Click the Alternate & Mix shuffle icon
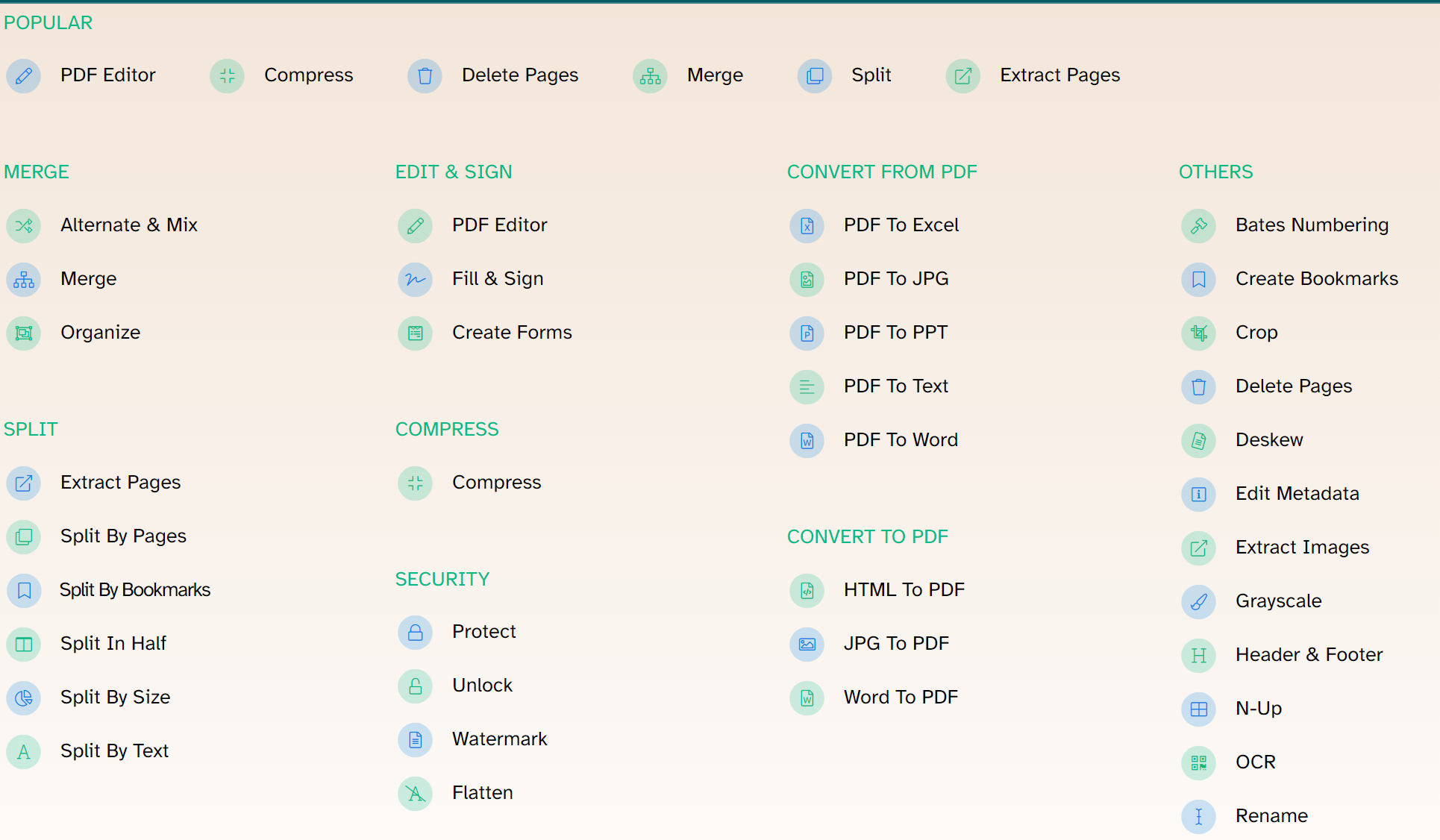Screen dimensions: 1440x840 [24, 225]
